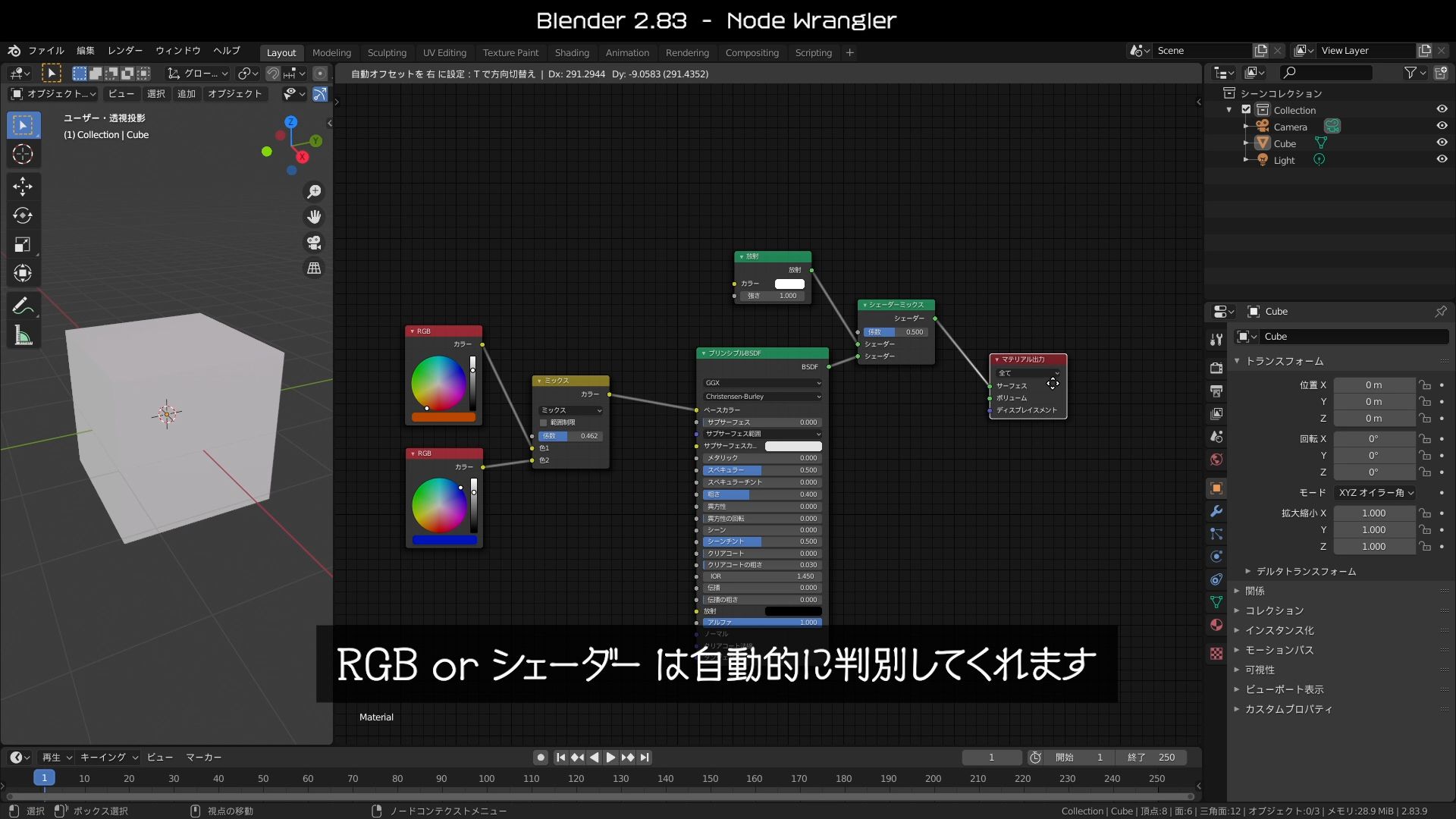Open the Render Properties tab
Screen dimensions: 1456x819
tap(1216, 368)
